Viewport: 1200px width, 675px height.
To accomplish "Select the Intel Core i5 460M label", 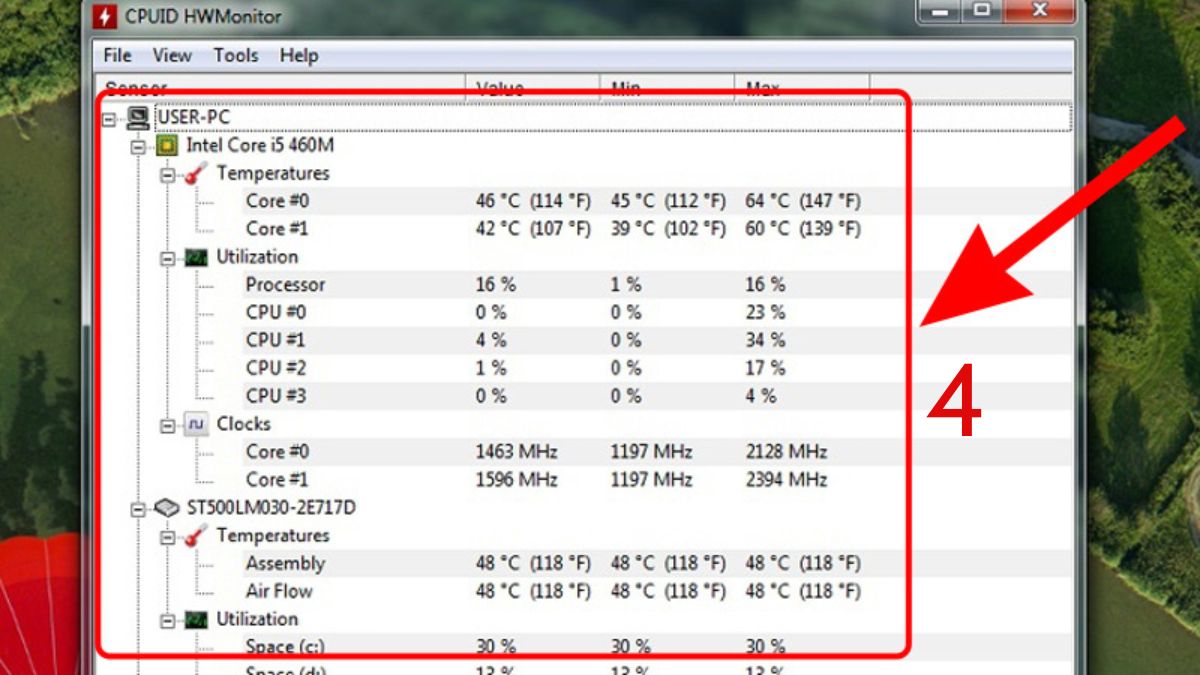I will coord(260,145).
